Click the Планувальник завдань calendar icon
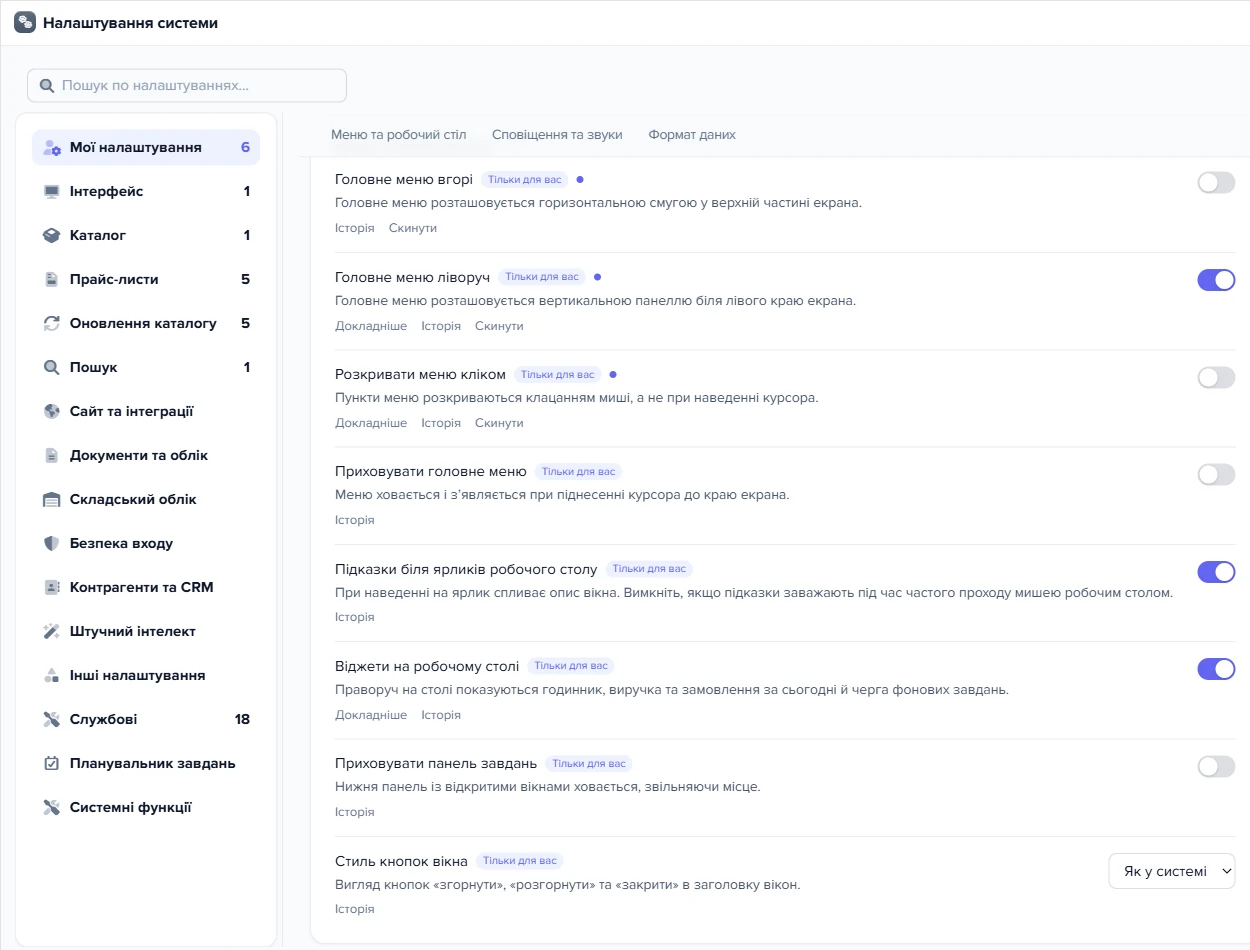Screen dimensions: 1250x950 point(52,764)
